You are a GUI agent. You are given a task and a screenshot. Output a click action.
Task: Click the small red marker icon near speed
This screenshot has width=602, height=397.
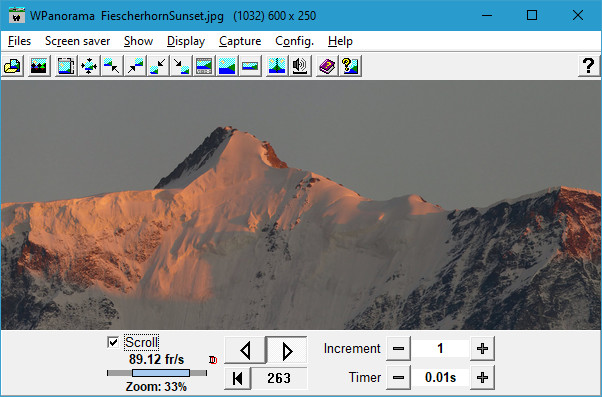point(213,360)
